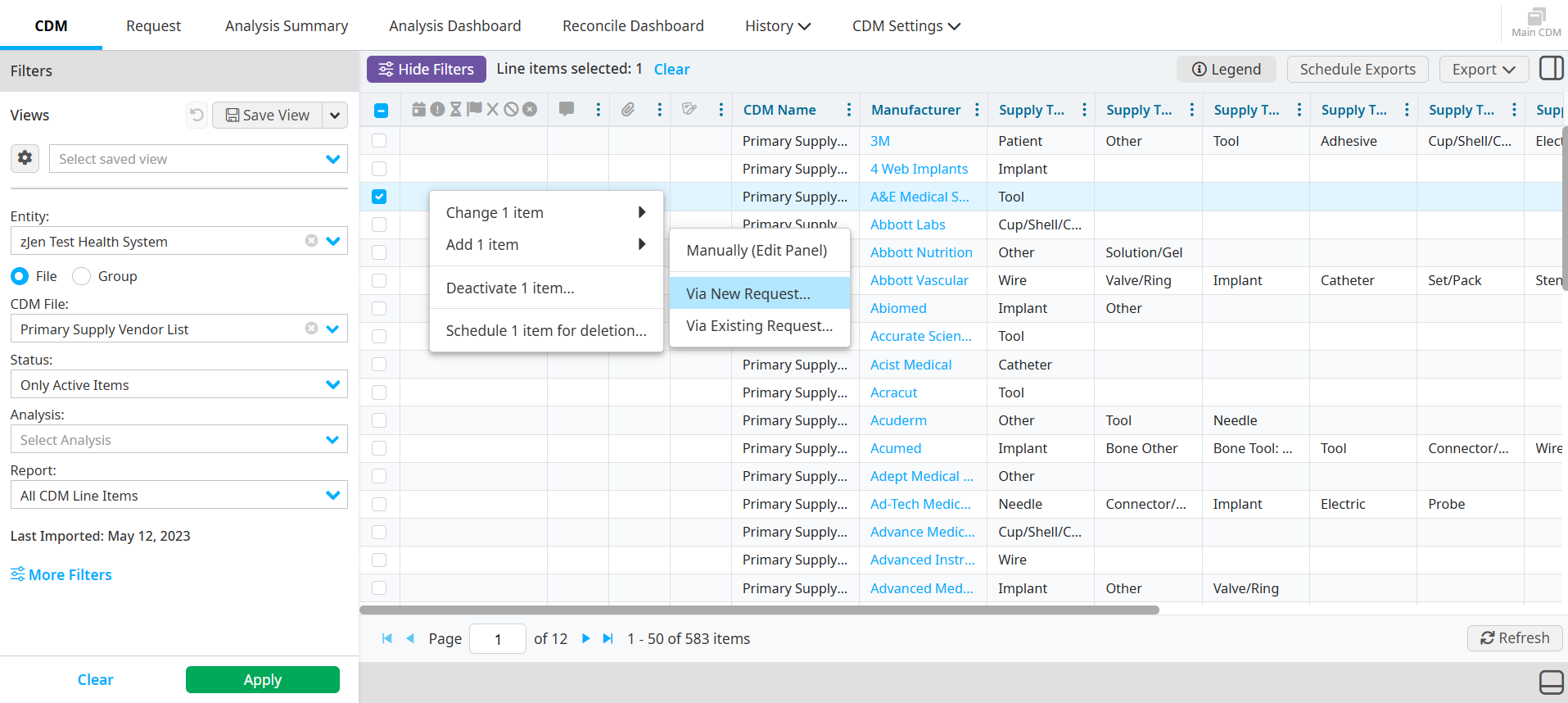Uncheck the selected A&E Medical row
Image resolution: width=1568 pixels, height=703 pixels.
tap(379, 197)
